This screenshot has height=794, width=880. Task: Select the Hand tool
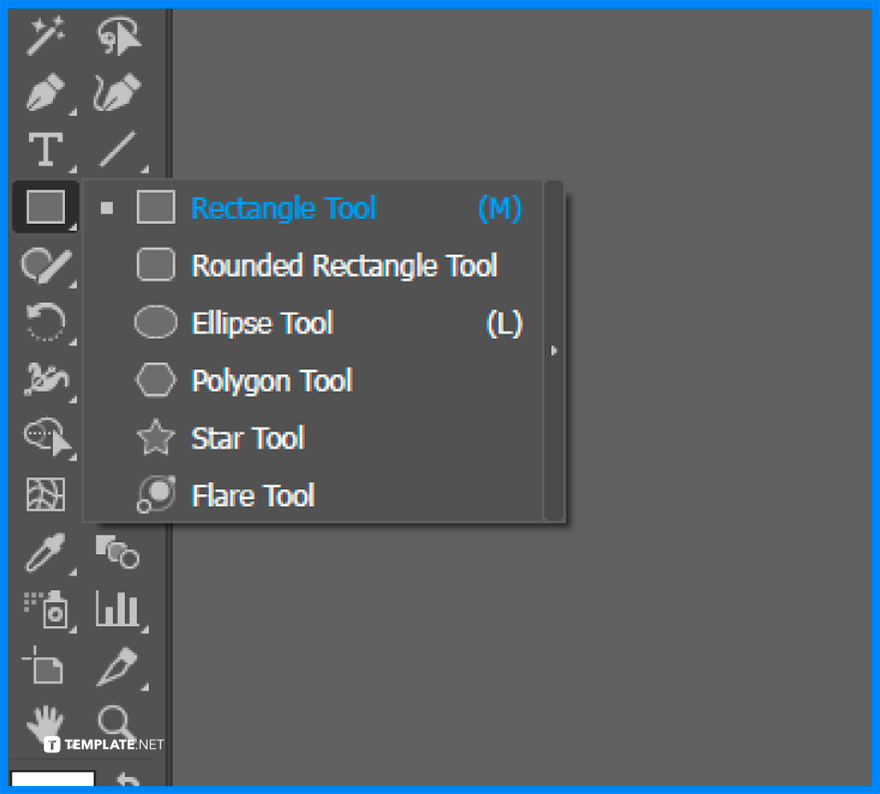[45, 722]
